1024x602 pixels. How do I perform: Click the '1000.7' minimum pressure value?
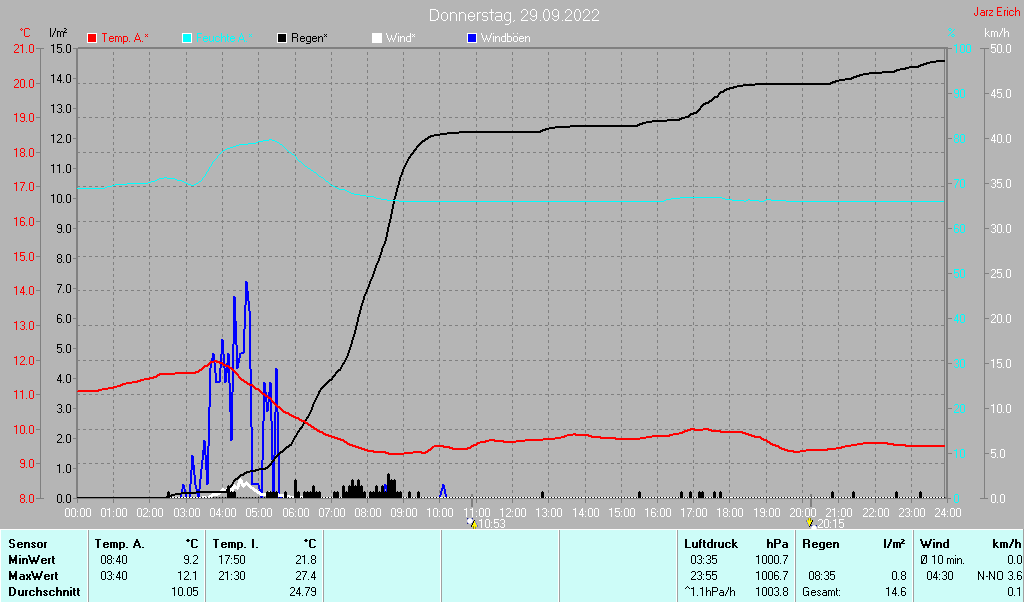771,560
